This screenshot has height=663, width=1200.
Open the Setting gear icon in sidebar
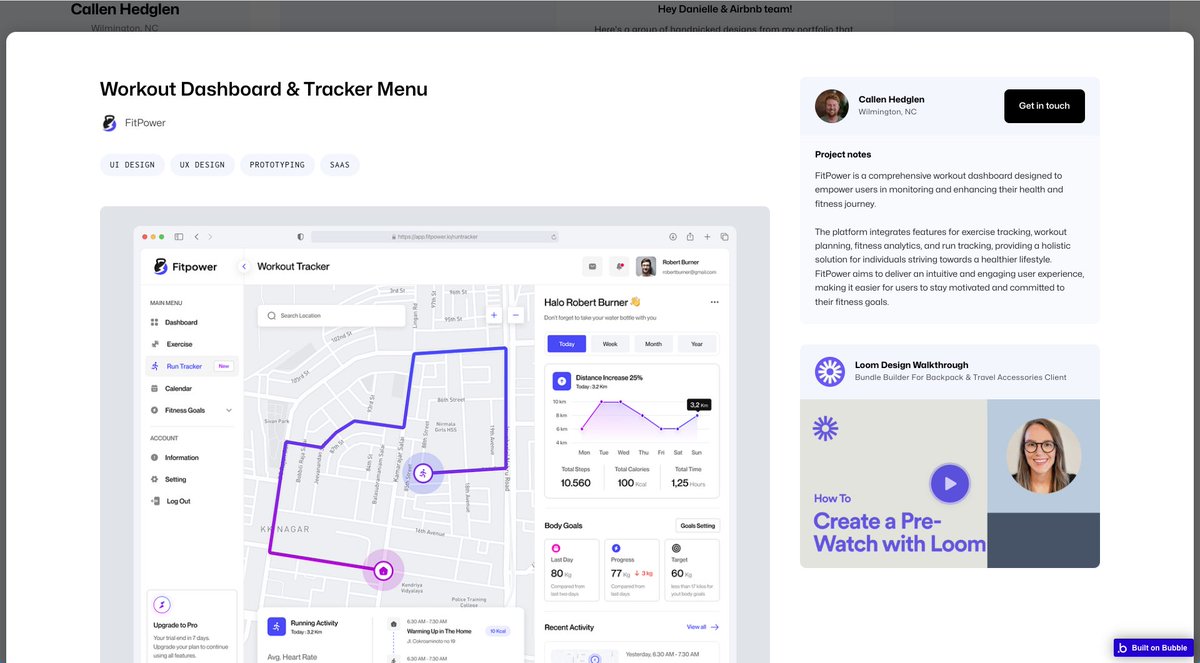pyautogui.click(x=154, y=480)
